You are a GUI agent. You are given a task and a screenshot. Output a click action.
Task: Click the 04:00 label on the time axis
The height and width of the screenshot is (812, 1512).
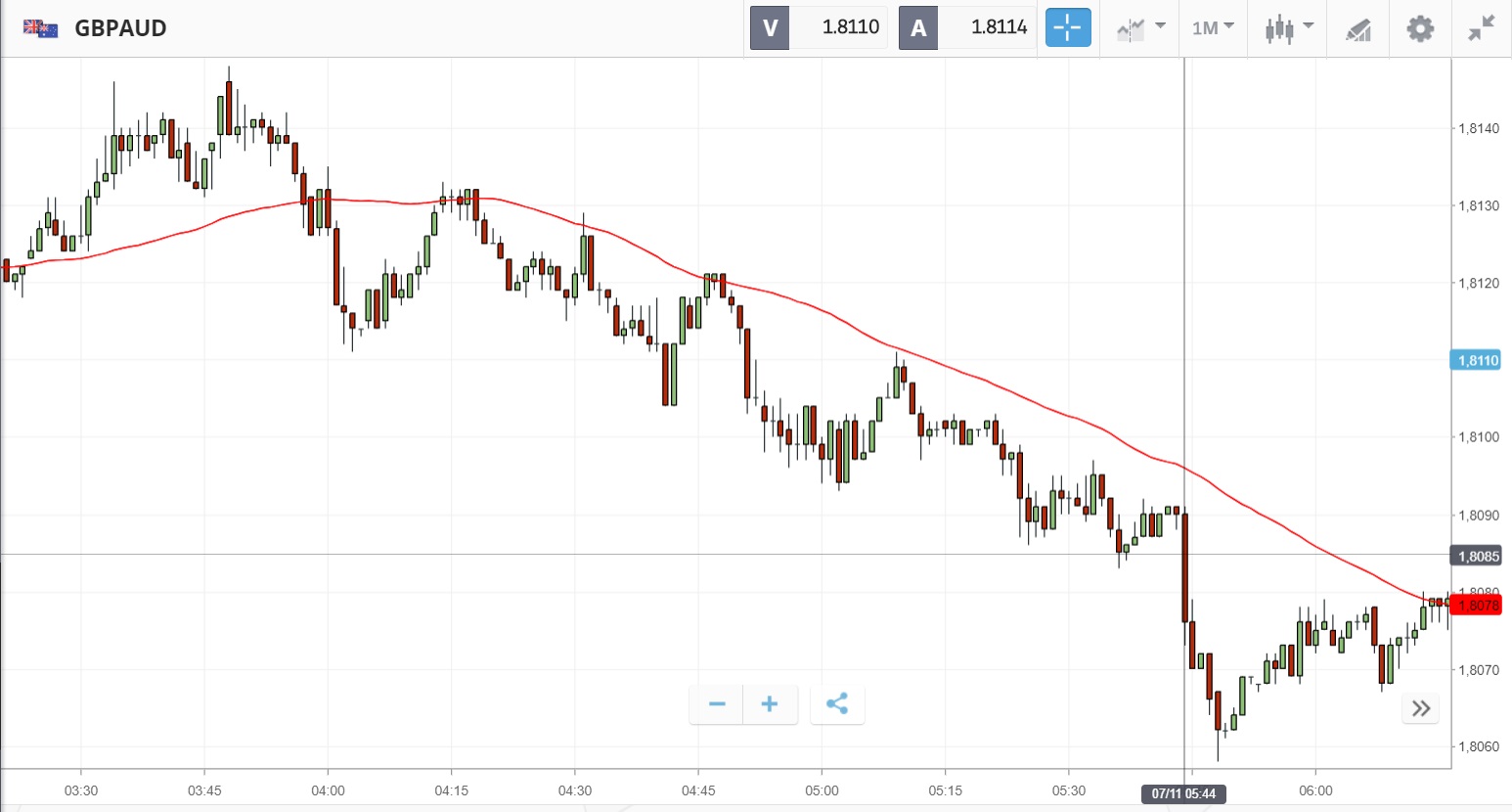click(x=328, y=790)
